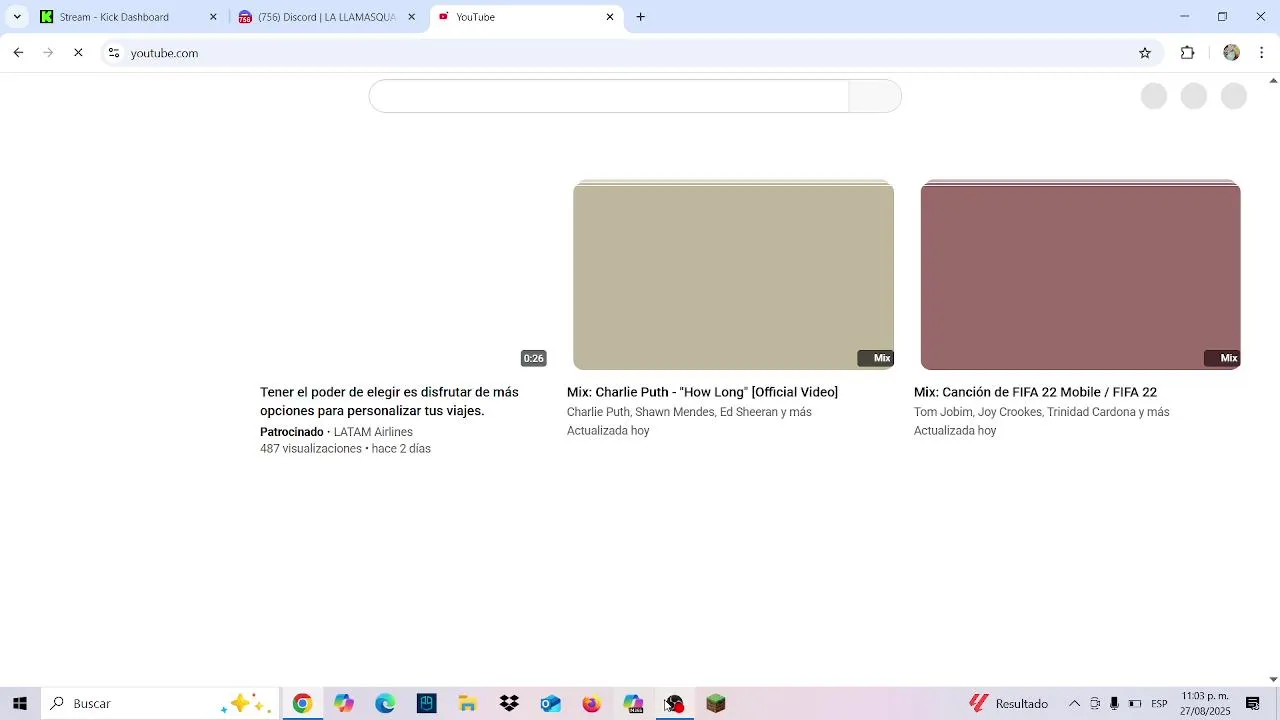Click the 0:26 duration badge on ad
This screenshot has width=1280, height=720.
pyautogui.click(x=534, y=358)
